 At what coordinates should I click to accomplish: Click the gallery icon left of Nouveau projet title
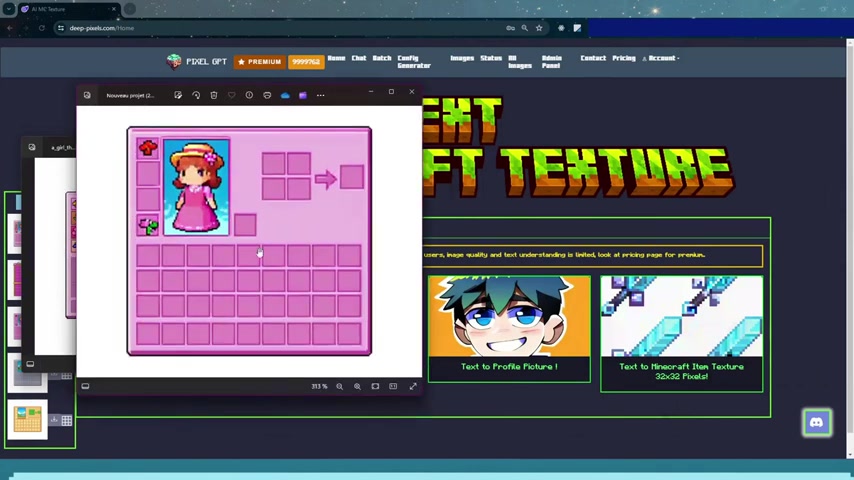pyautogui.click(x=87, y=95)
